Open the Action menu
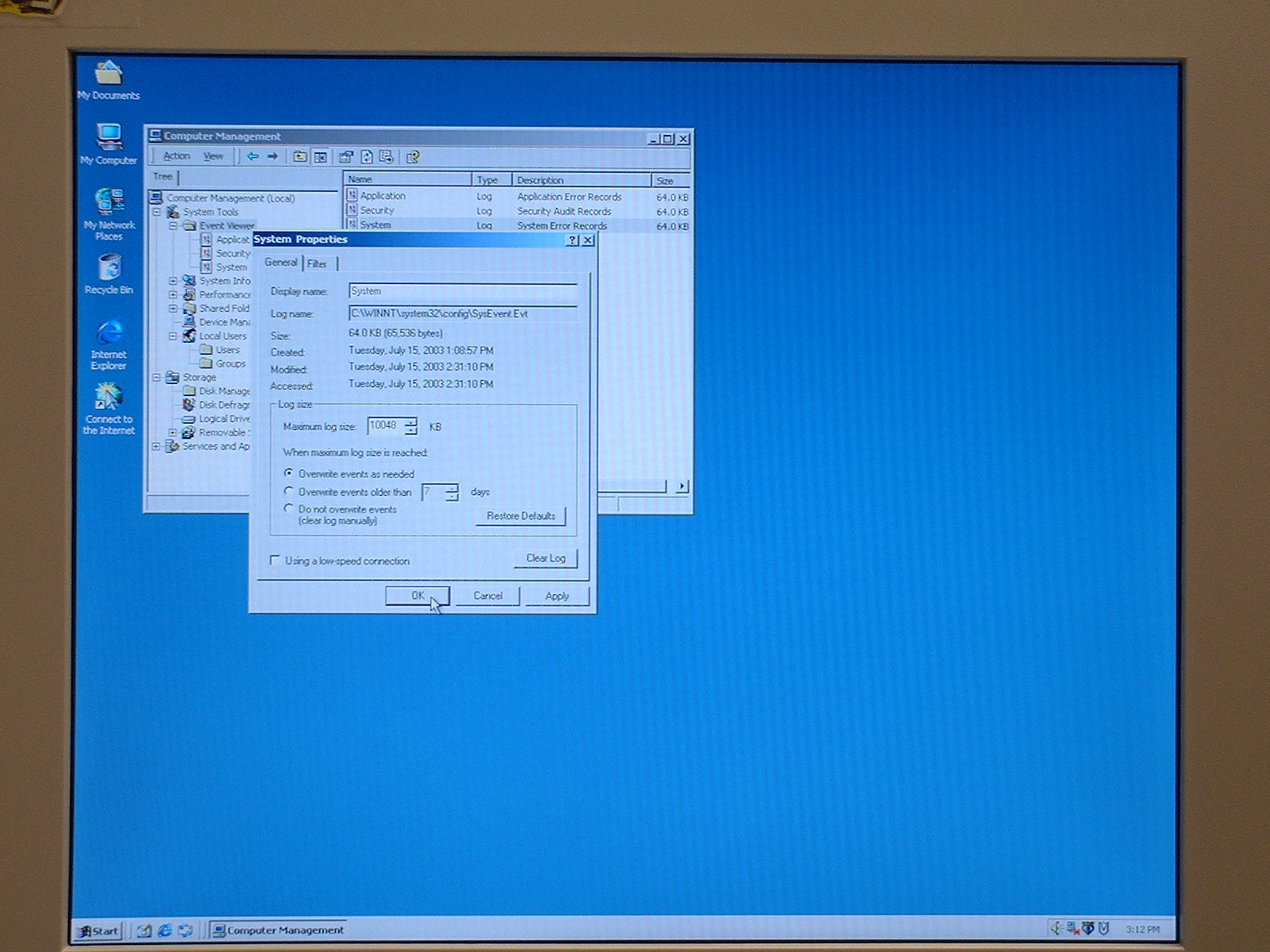The width and height of the screenshot is (1270, 952). tap(176, 156)
